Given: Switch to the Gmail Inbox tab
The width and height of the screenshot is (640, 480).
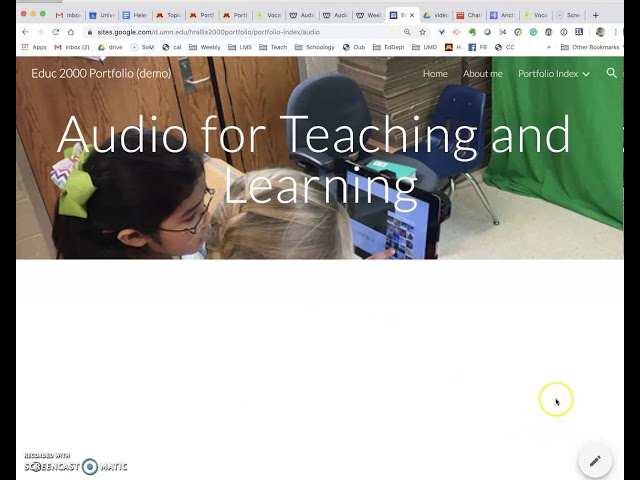Looking at the screenshot, I should pyautogui.click(x=68, y=15).
